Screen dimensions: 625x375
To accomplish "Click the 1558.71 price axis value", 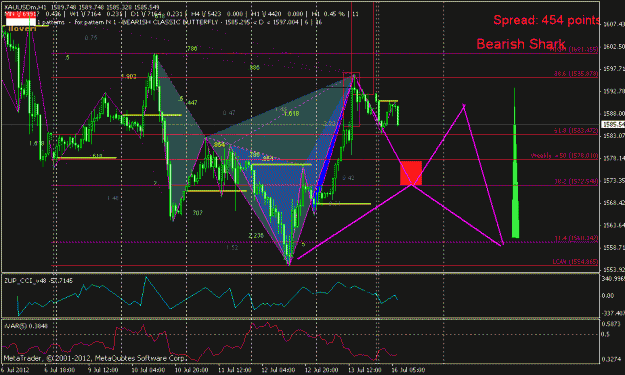I will click(x=614, y=247).
